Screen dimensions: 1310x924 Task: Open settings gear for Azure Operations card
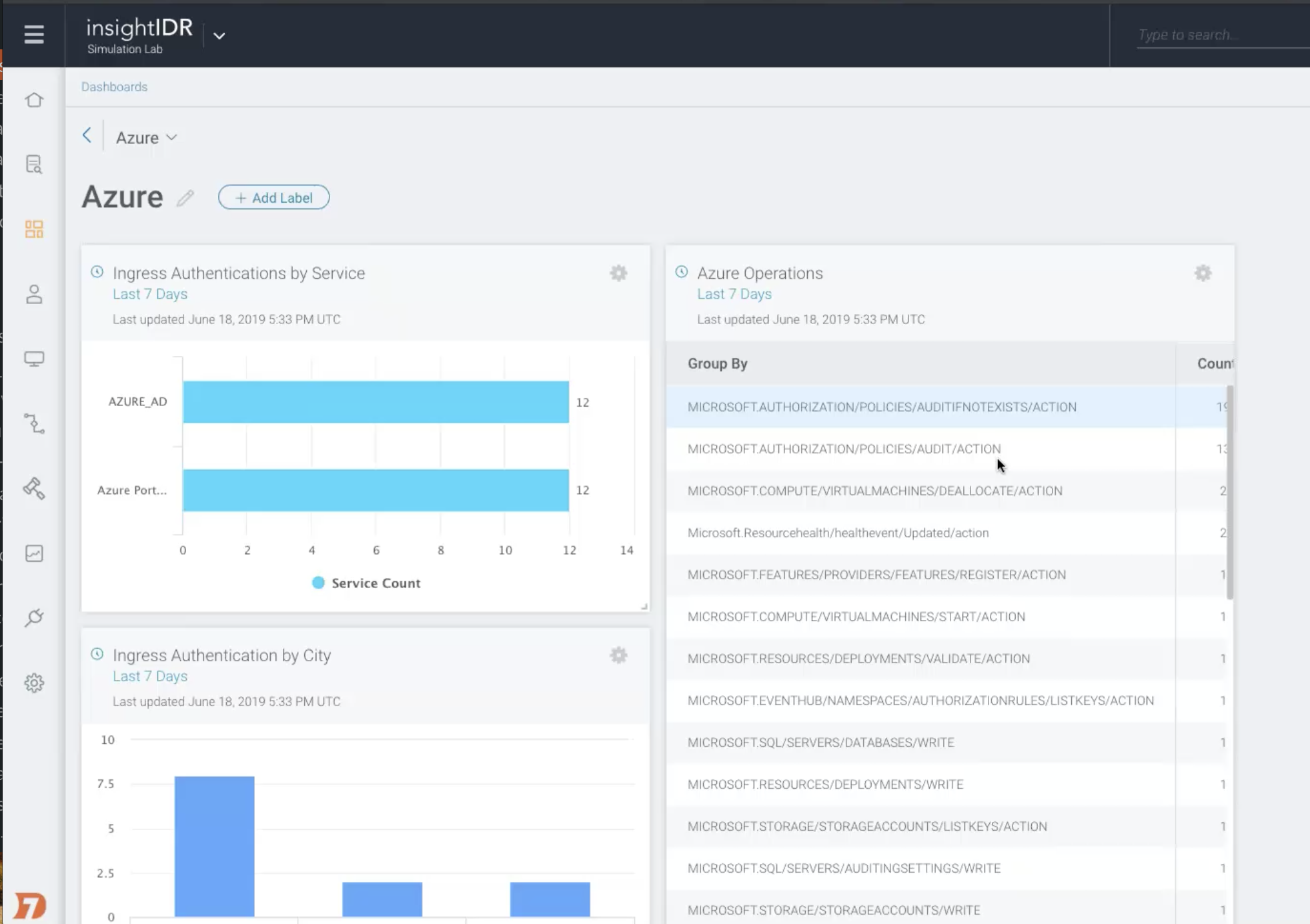pos(1203,273)
